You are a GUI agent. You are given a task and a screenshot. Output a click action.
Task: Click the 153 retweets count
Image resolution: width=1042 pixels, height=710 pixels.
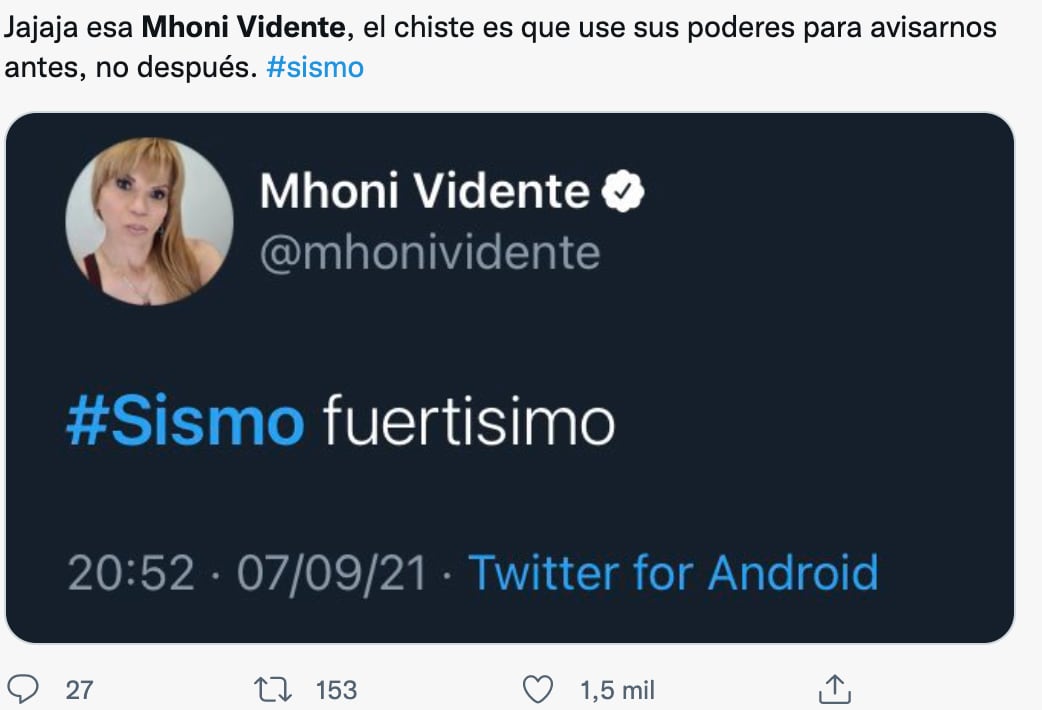(x=336, y=690)
